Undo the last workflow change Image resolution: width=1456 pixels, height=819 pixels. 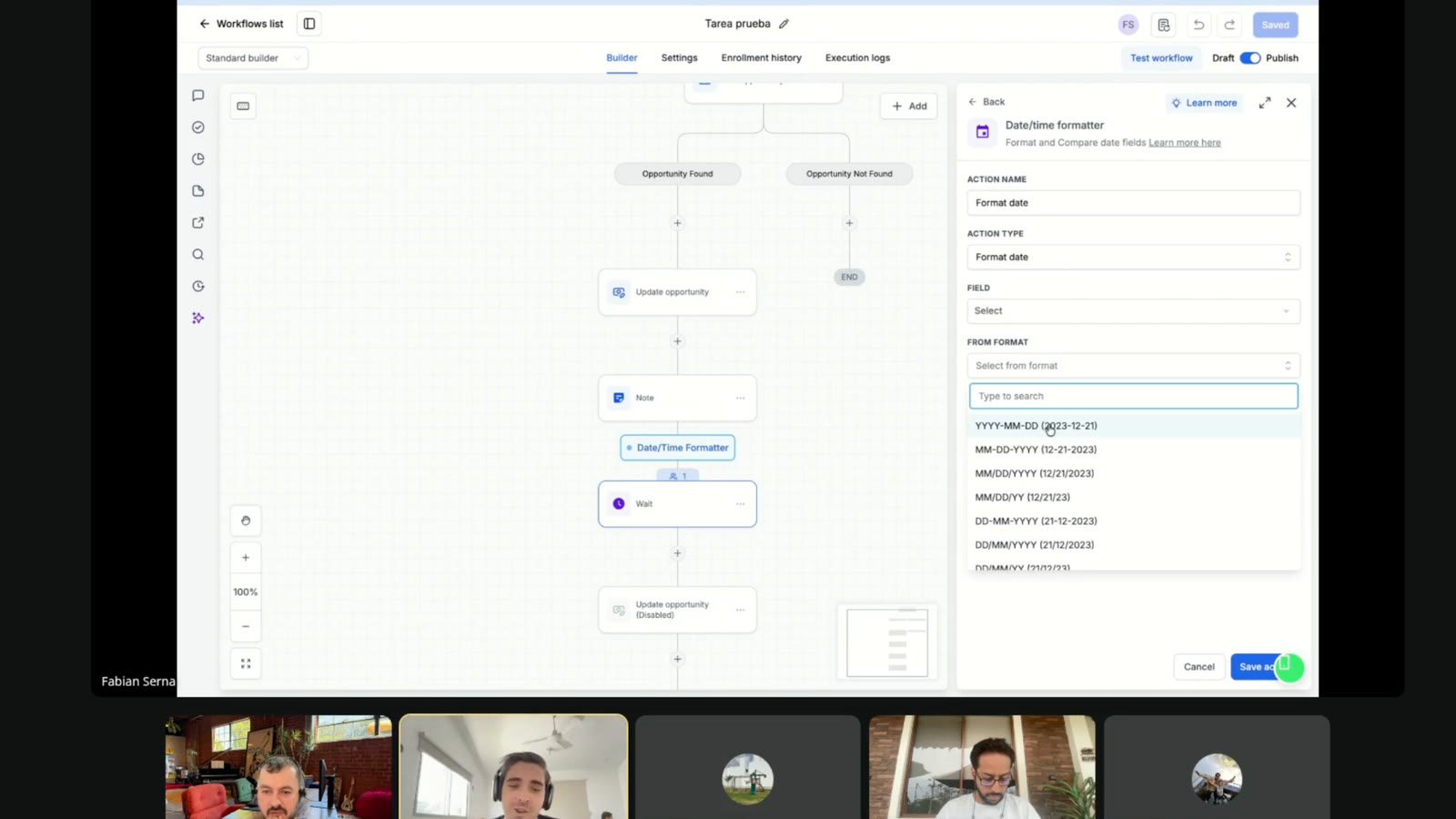coord(1198,25)
